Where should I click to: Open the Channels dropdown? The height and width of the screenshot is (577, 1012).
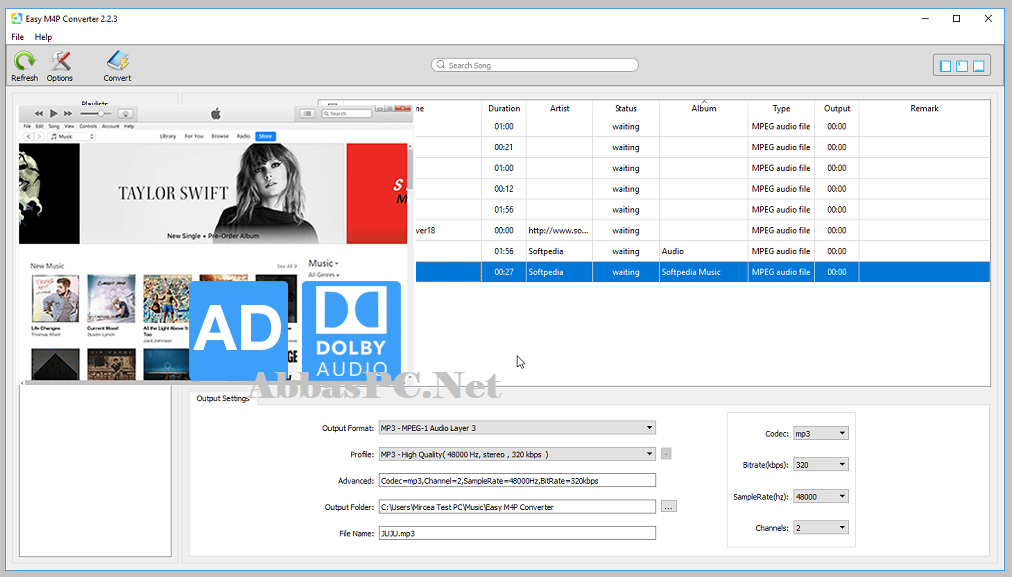tap(820, 528)
